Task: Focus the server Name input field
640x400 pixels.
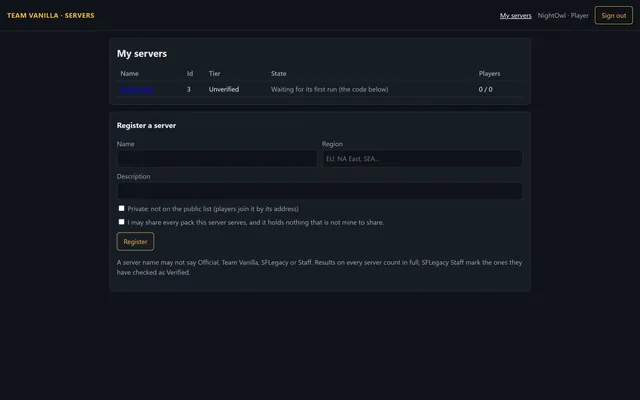Action: 217,158
